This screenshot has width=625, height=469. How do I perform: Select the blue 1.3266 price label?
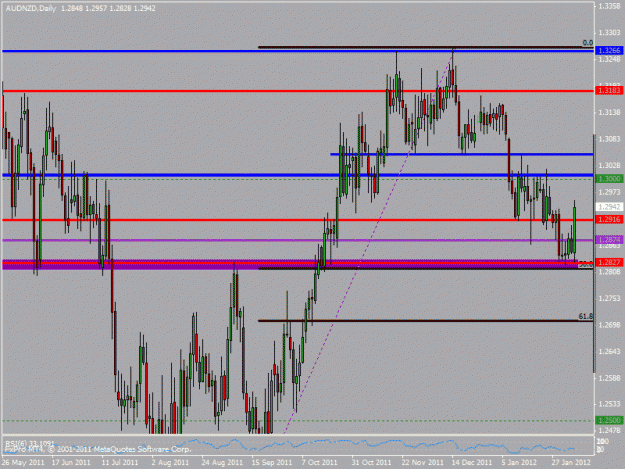coord(609,51)
